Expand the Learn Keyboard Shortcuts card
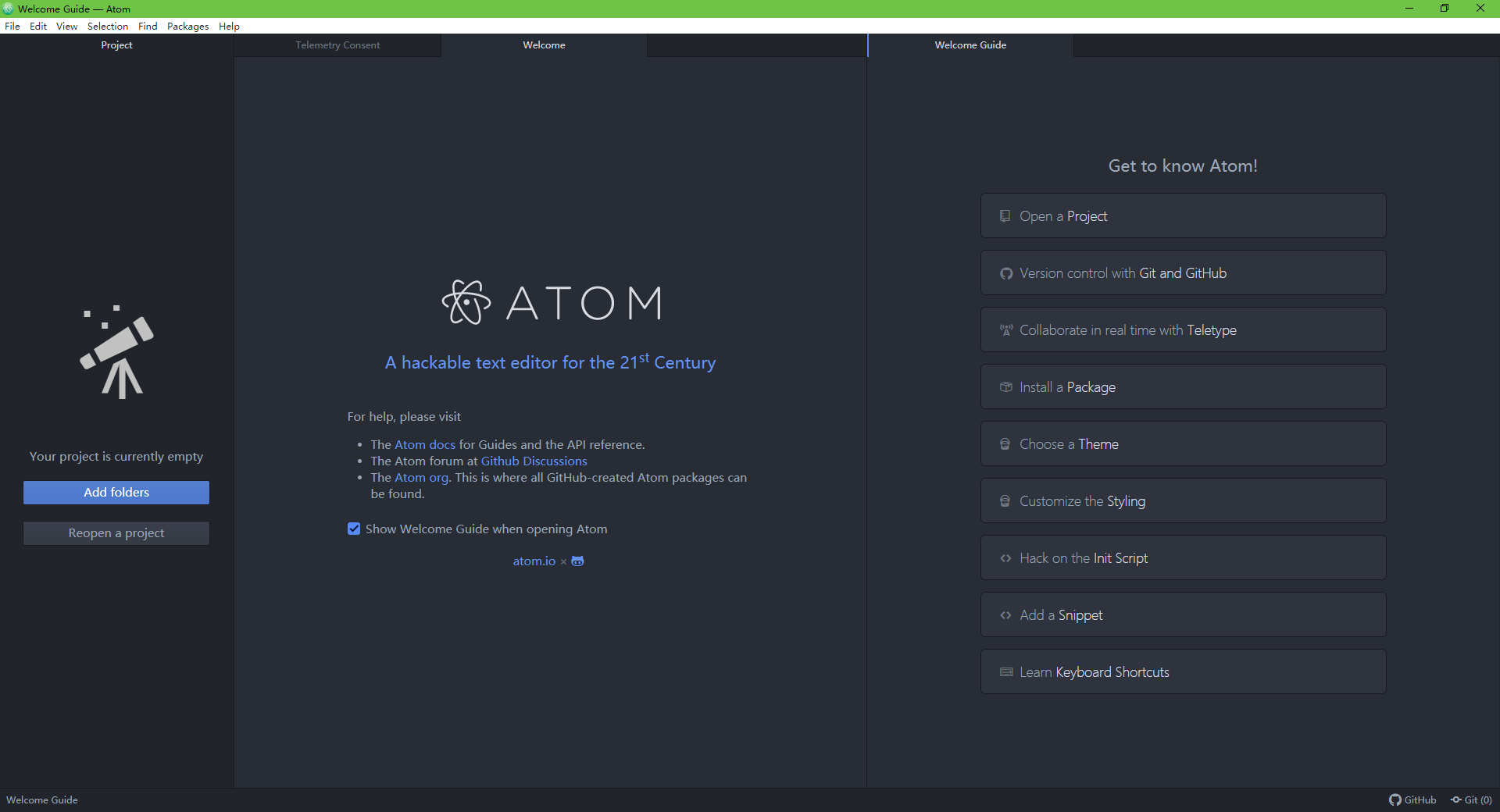The height and width of the screenshot is (812, 1500). coord(1183,672)
